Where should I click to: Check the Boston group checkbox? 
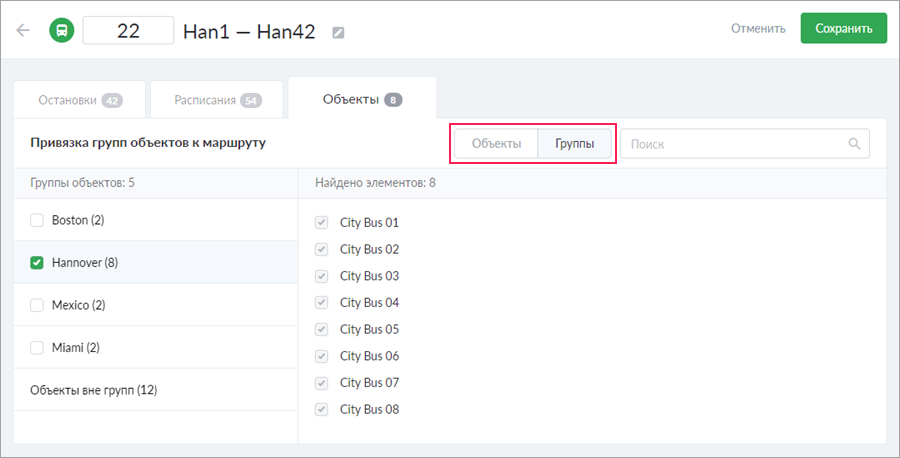(37, 220)
